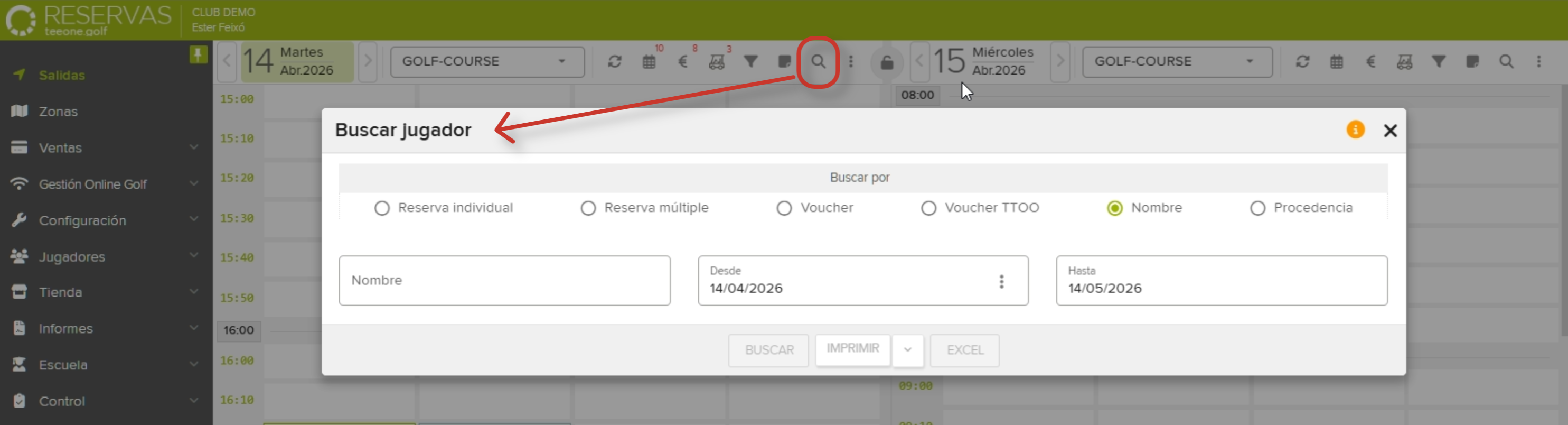Select the Nombre radio option
Image resolution: width=1568 pixels, height=425 pixels.
point(1114,208)
